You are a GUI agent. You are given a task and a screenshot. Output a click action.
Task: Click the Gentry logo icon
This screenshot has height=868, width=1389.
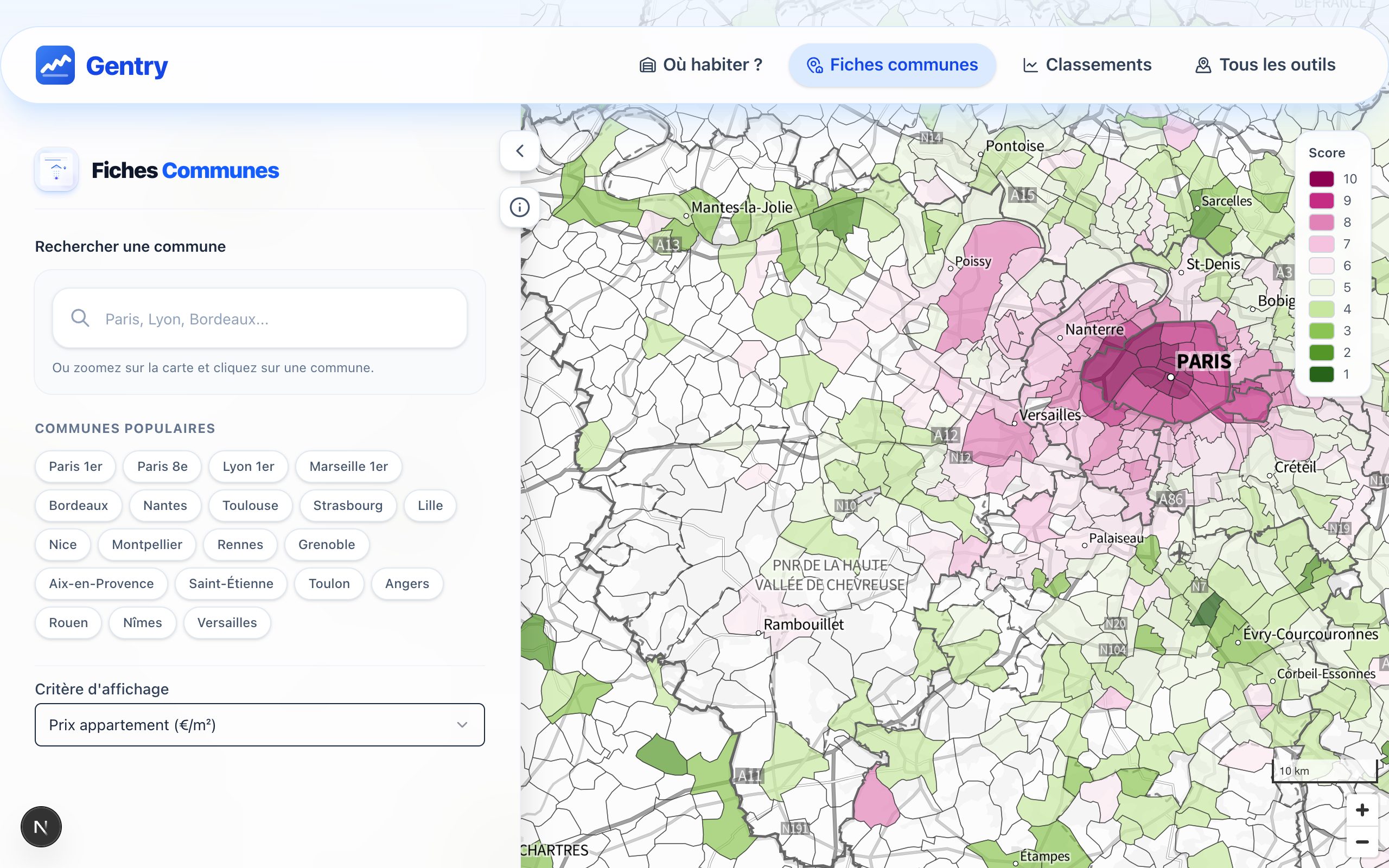click(55, 65)
